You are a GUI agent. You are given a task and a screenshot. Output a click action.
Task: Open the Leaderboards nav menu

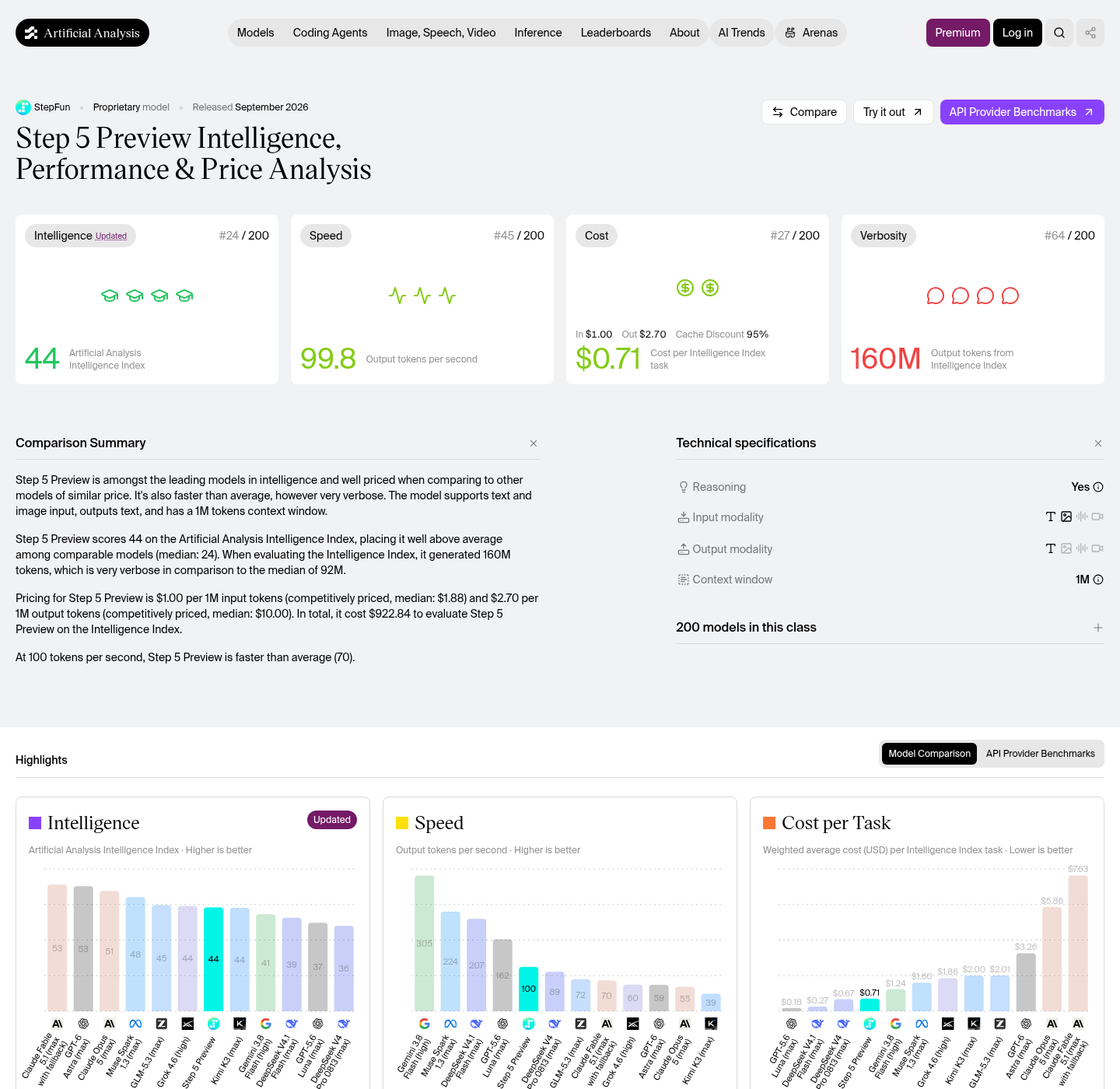[616, 33]
